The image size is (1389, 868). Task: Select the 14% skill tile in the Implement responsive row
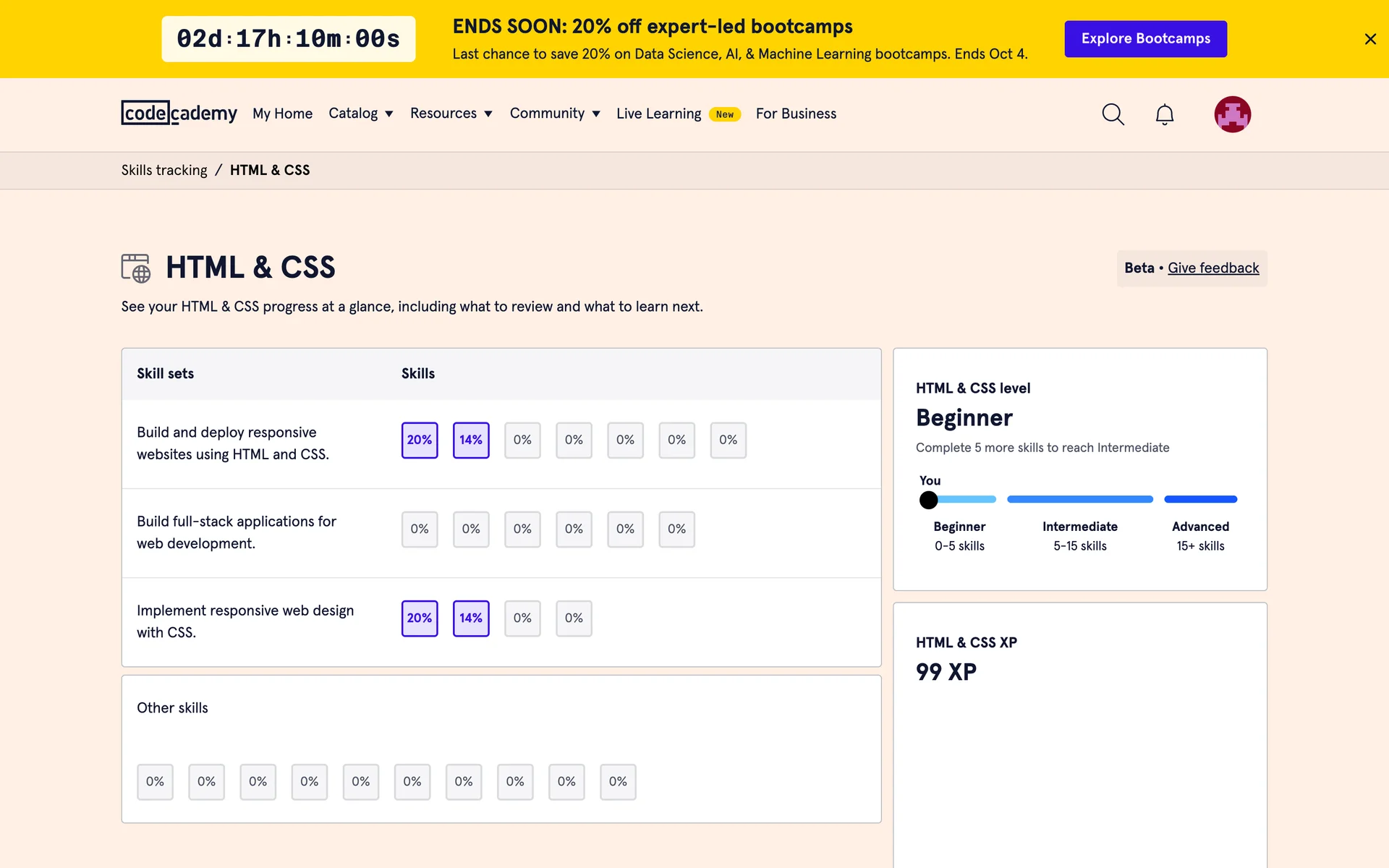pos(471,618)
